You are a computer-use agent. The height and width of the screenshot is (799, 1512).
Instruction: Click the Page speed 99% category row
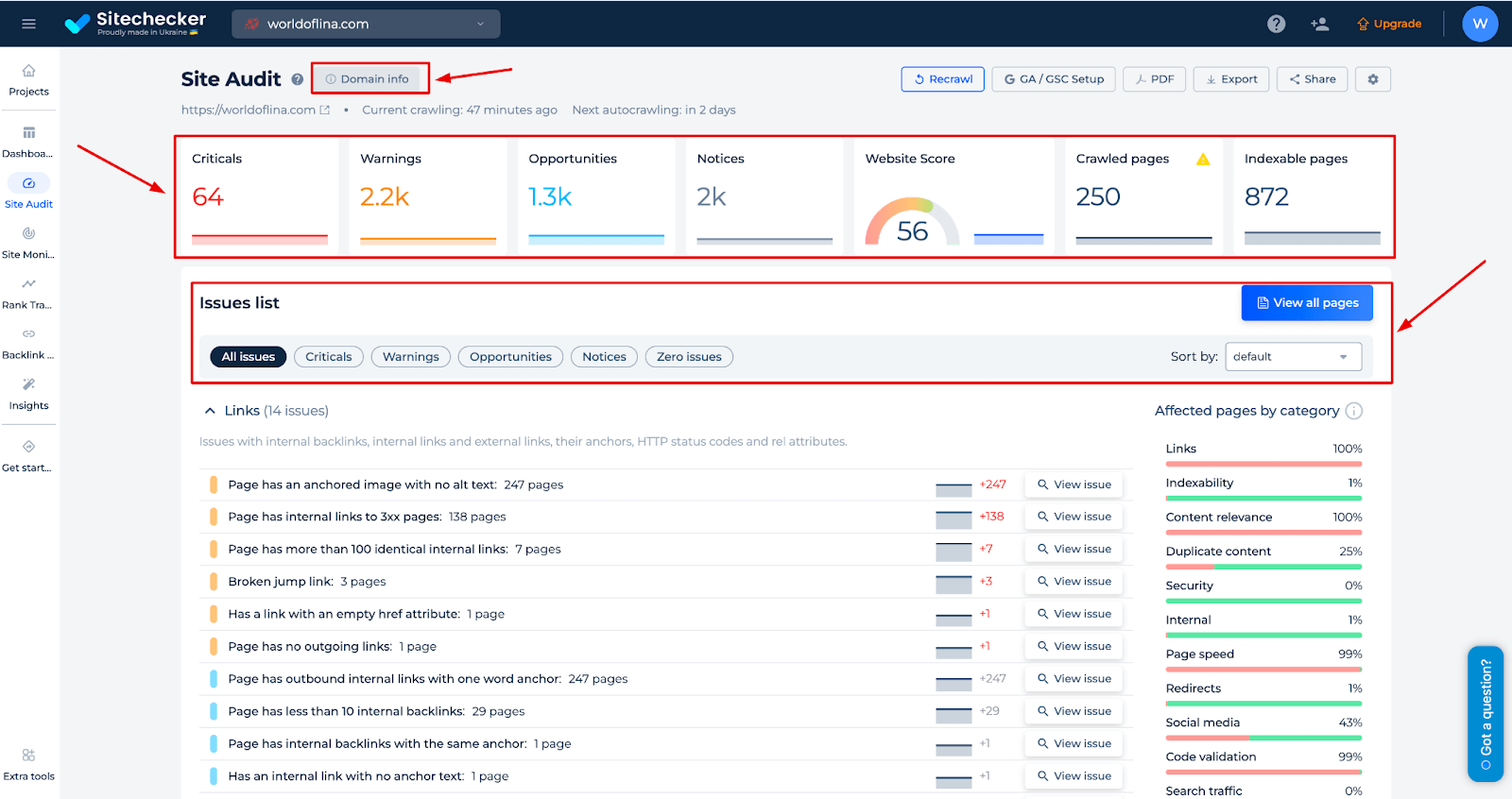click(1263, 659)
